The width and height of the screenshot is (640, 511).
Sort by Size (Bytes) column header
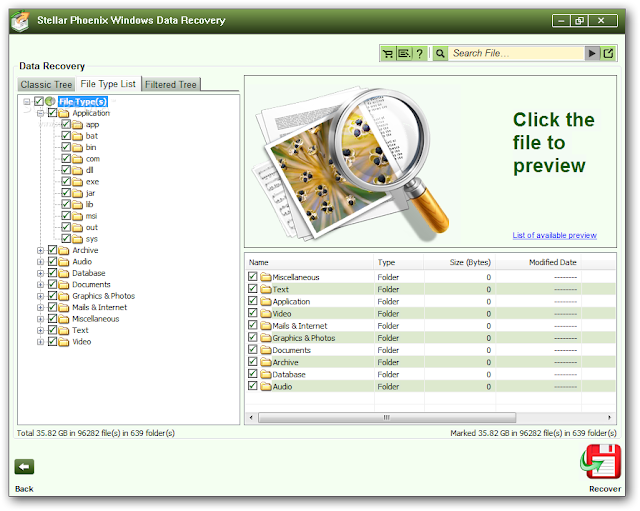(x=460, y=262)
